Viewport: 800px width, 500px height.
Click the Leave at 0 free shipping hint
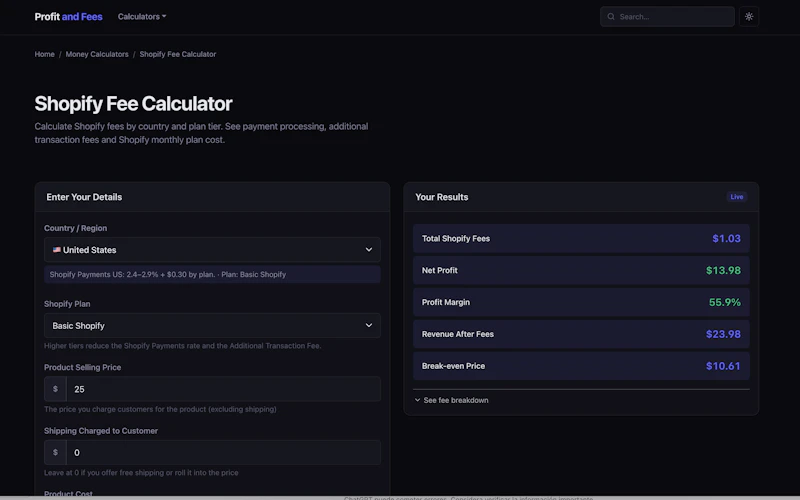point(141,473)
